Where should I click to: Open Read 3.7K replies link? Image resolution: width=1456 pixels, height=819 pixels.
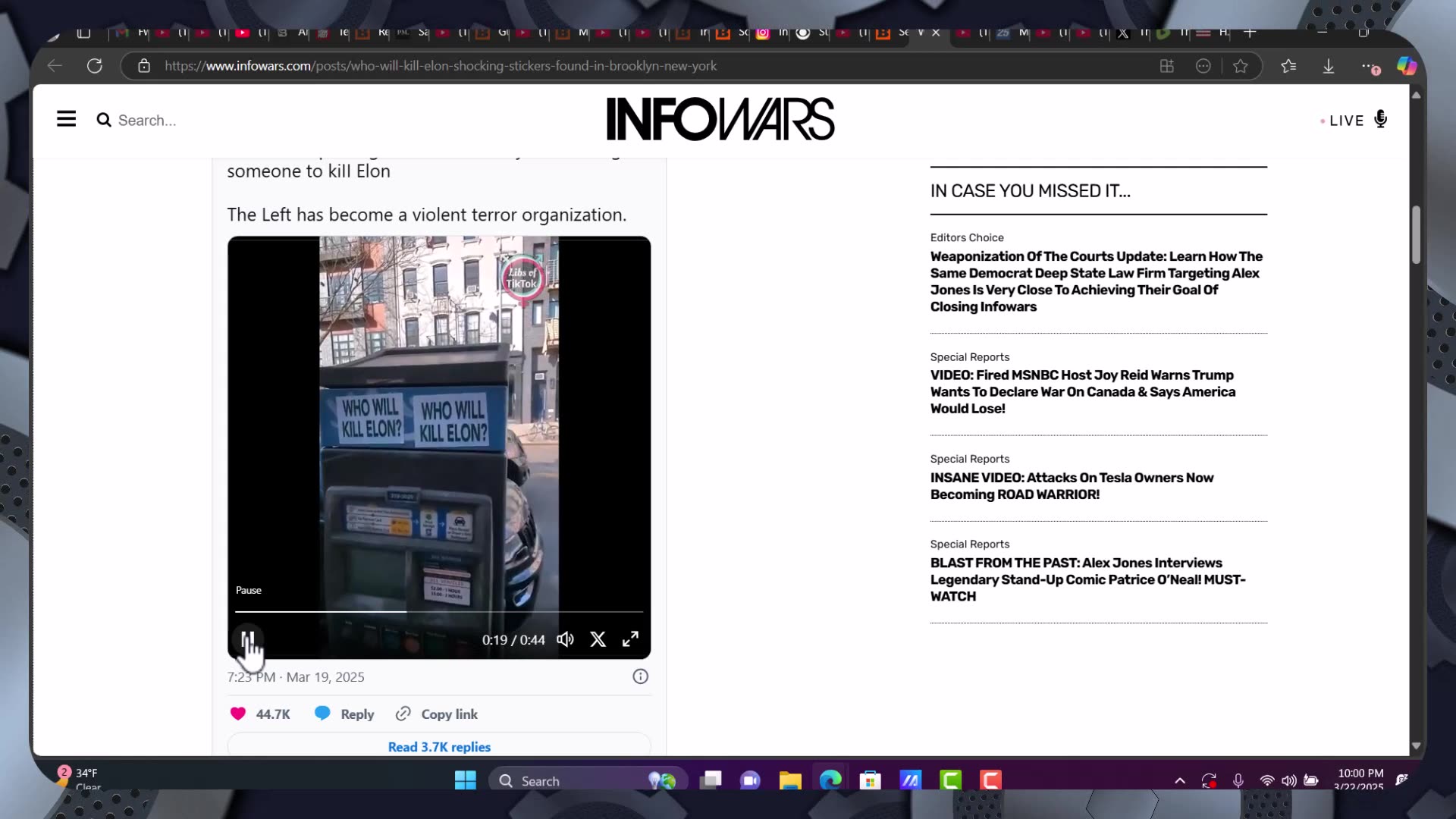coord(439,747)
